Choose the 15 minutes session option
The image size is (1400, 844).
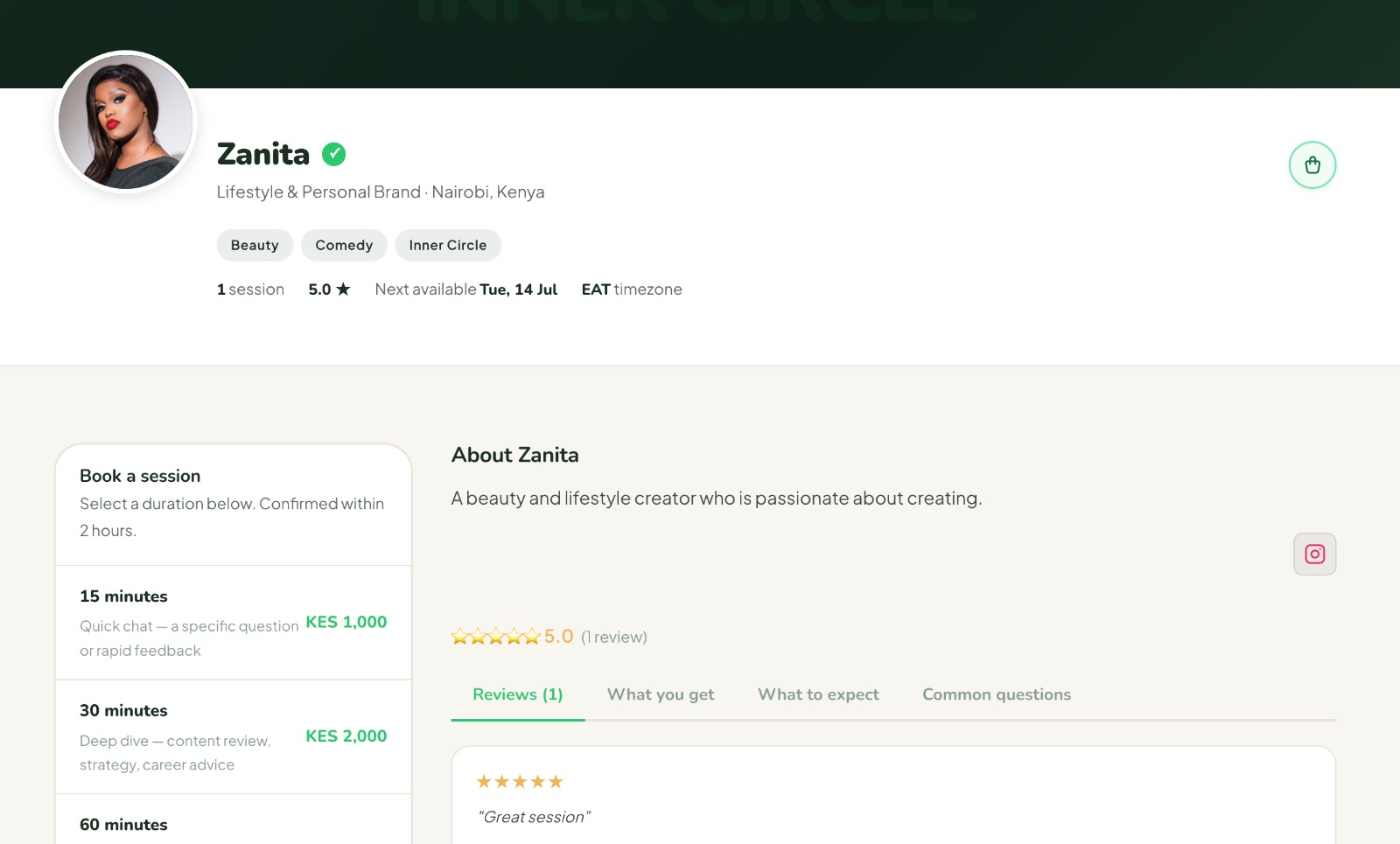click(x=234, y=623)
